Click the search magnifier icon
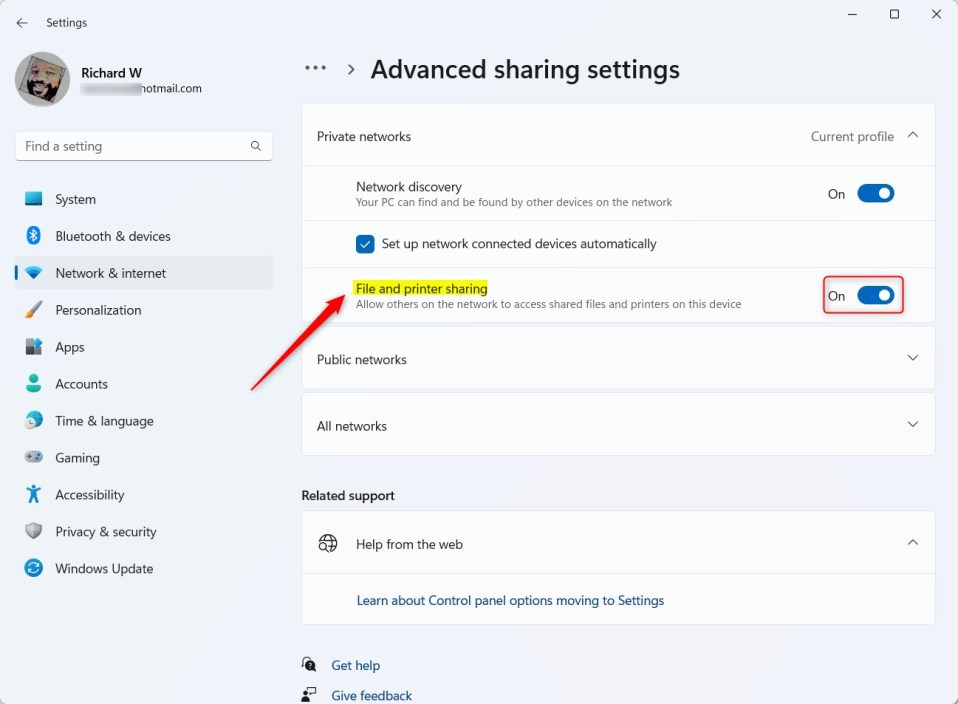Screen dimensions: 958x704 coord(256,146)
